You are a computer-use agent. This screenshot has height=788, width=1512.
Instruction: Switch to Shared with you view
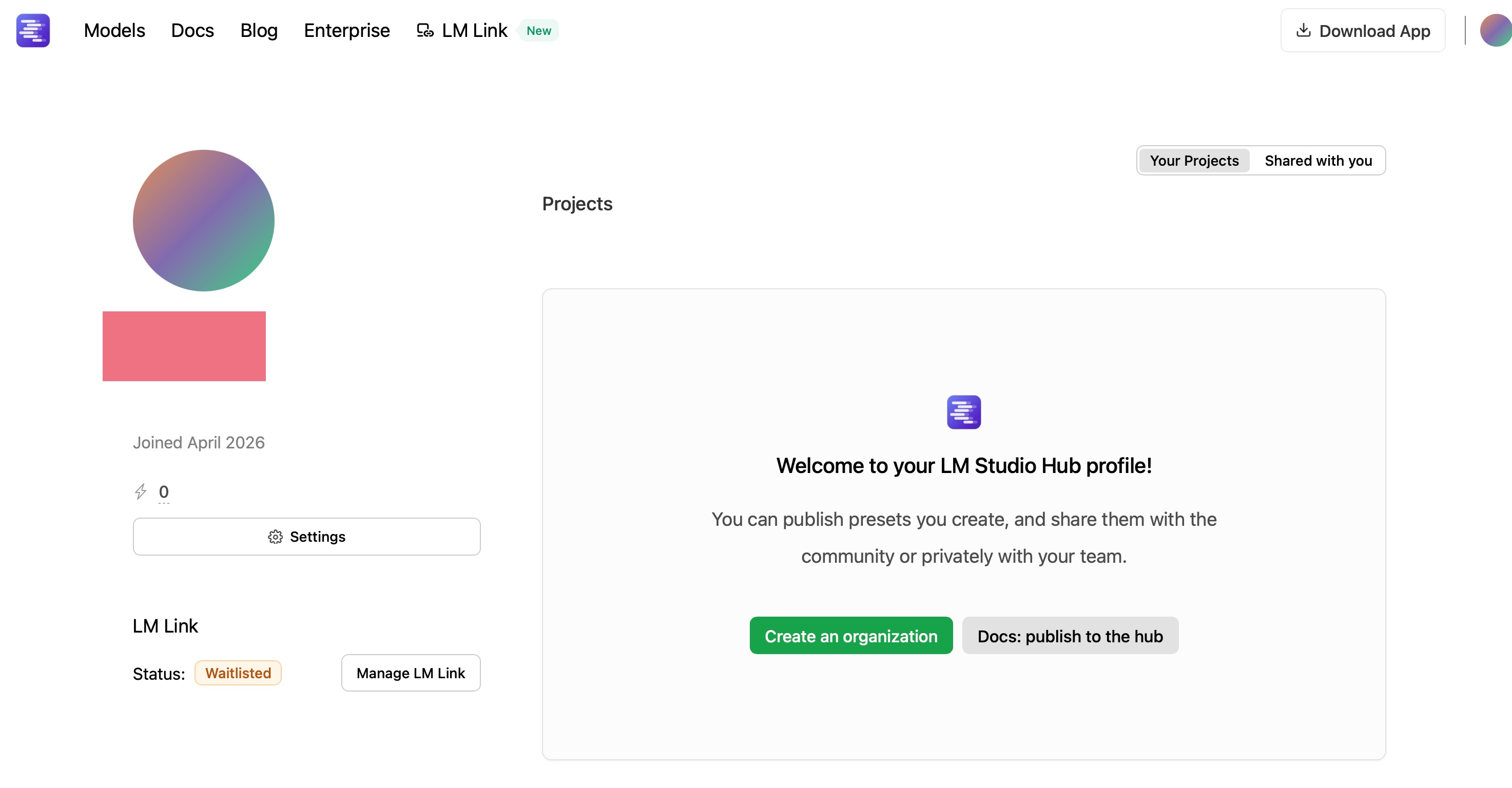(1317, 161)
